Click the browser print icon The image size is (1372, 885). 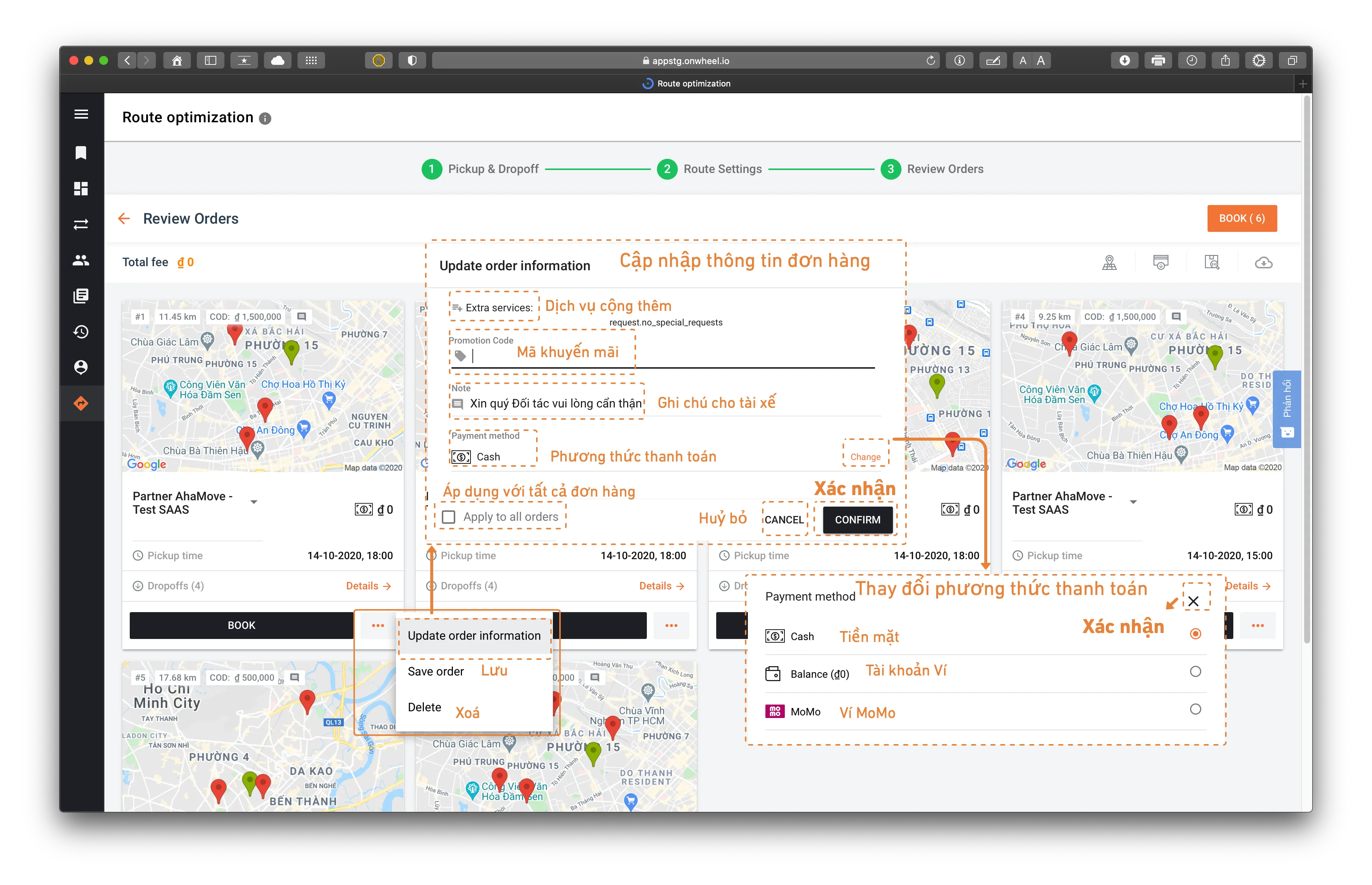point(1158,60)
